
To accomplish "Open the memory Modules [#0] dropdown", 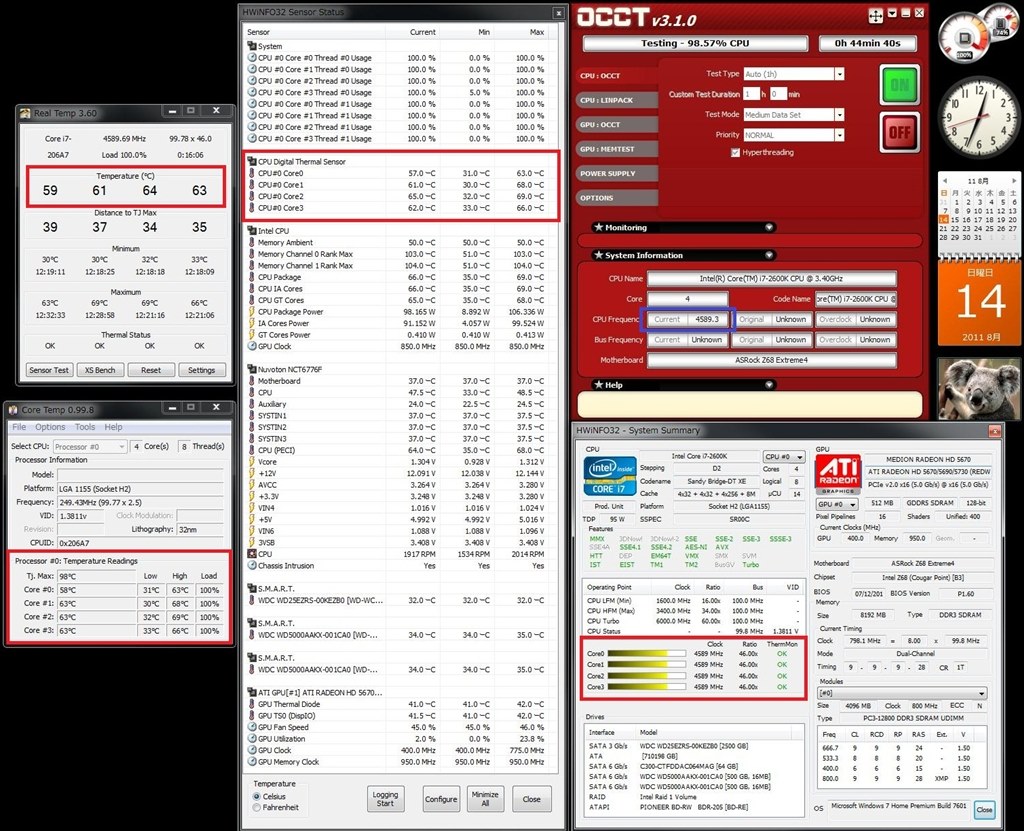I will click(902, 693).
